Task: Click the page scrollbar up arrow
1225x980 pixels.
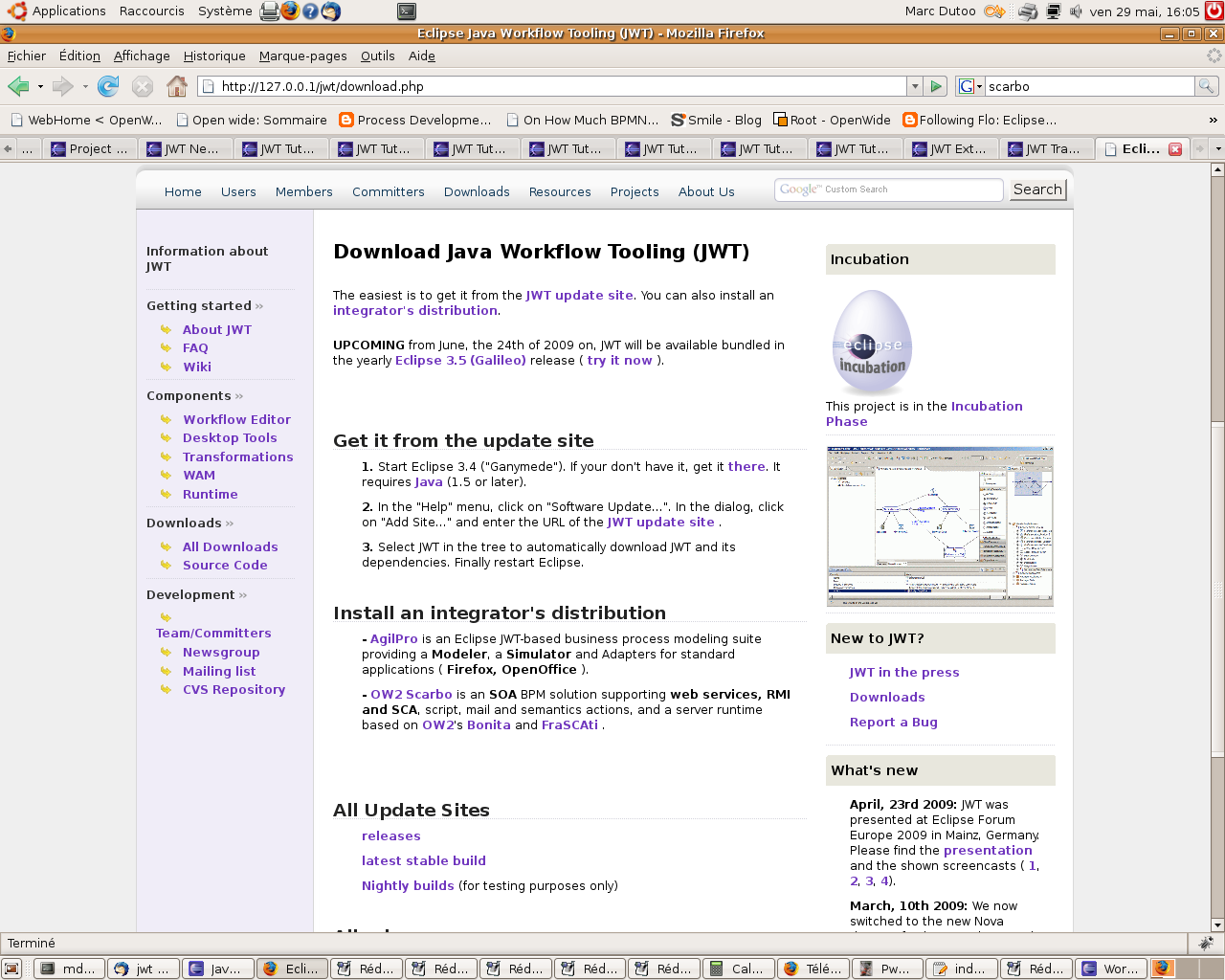Action: tap(1217, 169)
